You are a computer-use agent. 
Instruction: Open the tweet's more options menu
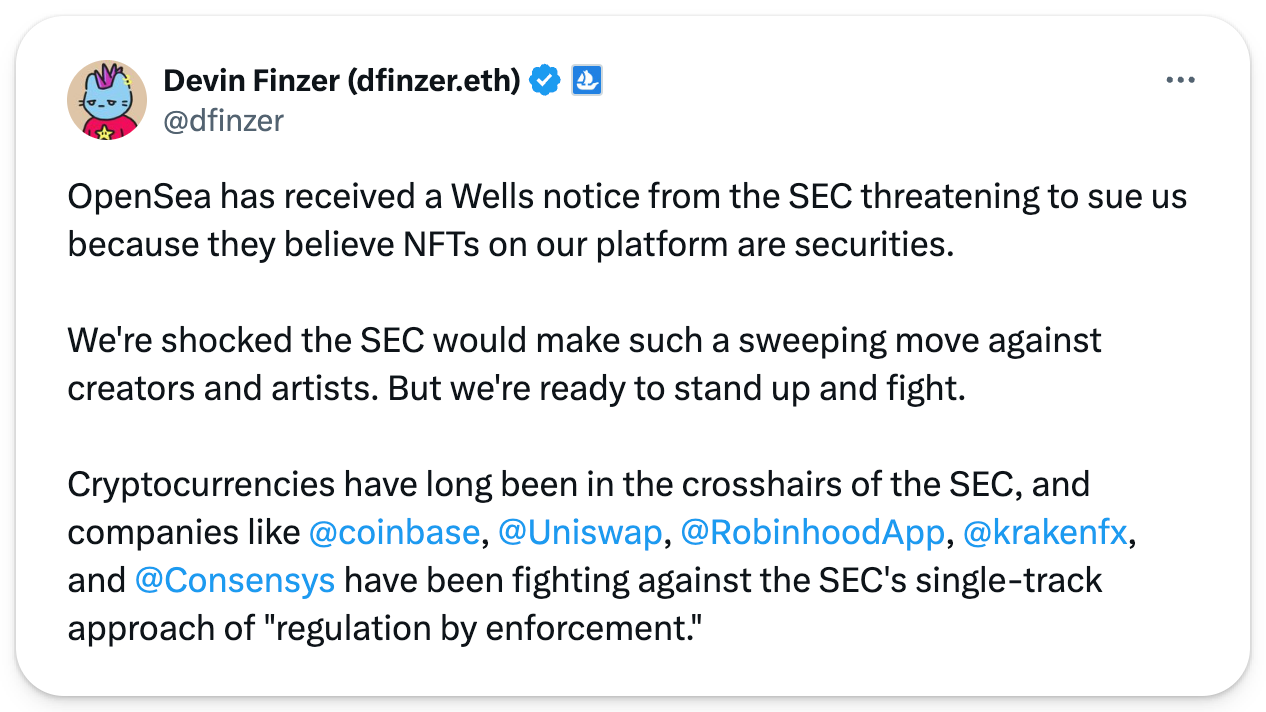tap(1181, 80)
